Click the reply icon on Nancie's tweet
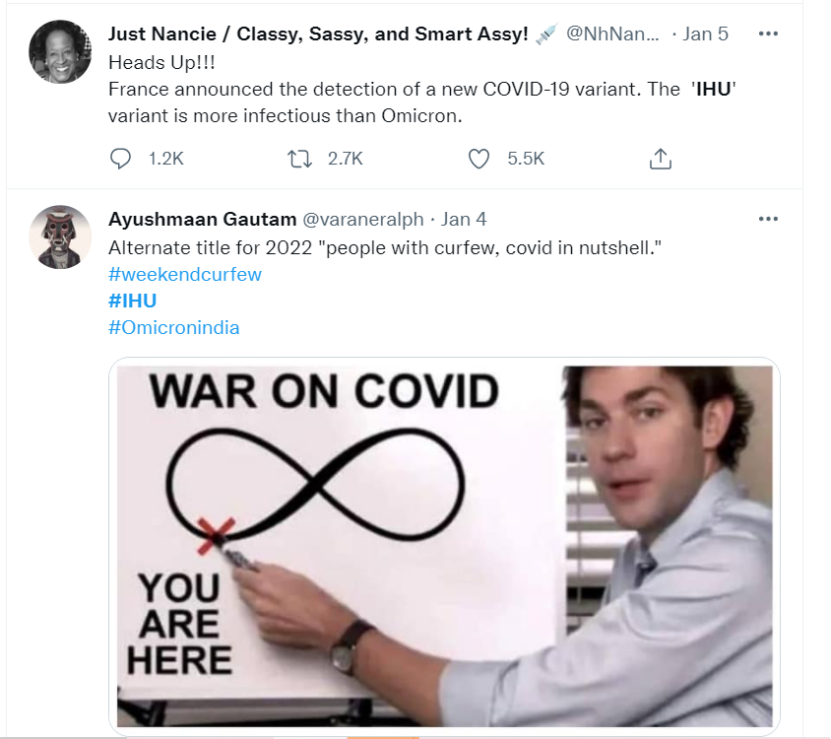Image resolution: width=831 pixels, height=739 pixels. pos(120,158)
